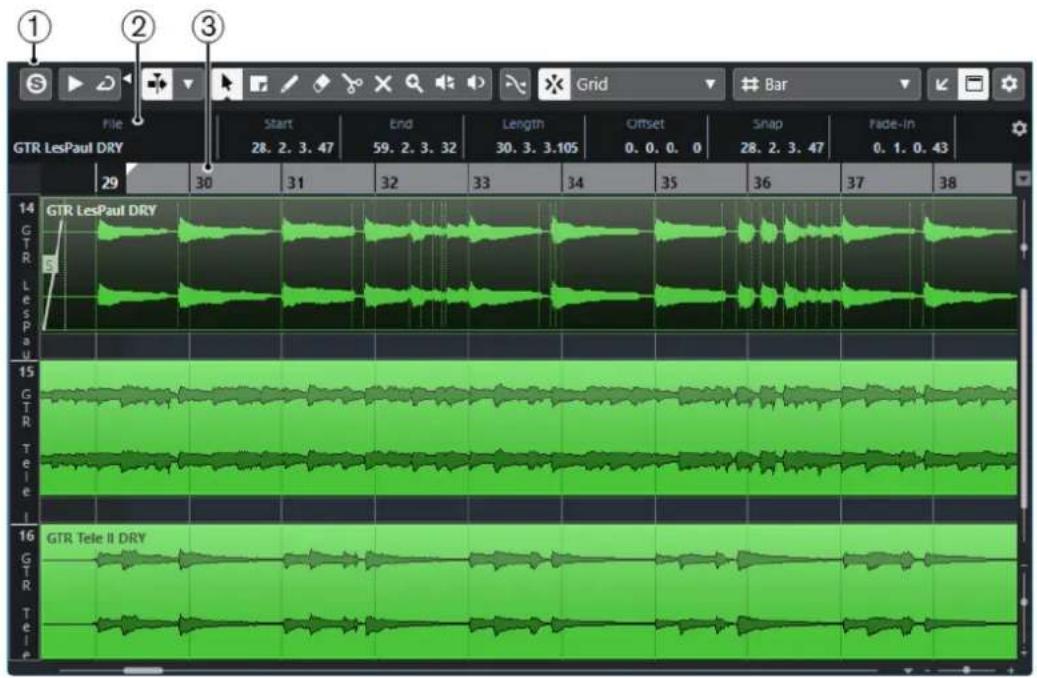
Task: Select the Draw pencil tool
Action: [x=290, y=84]
